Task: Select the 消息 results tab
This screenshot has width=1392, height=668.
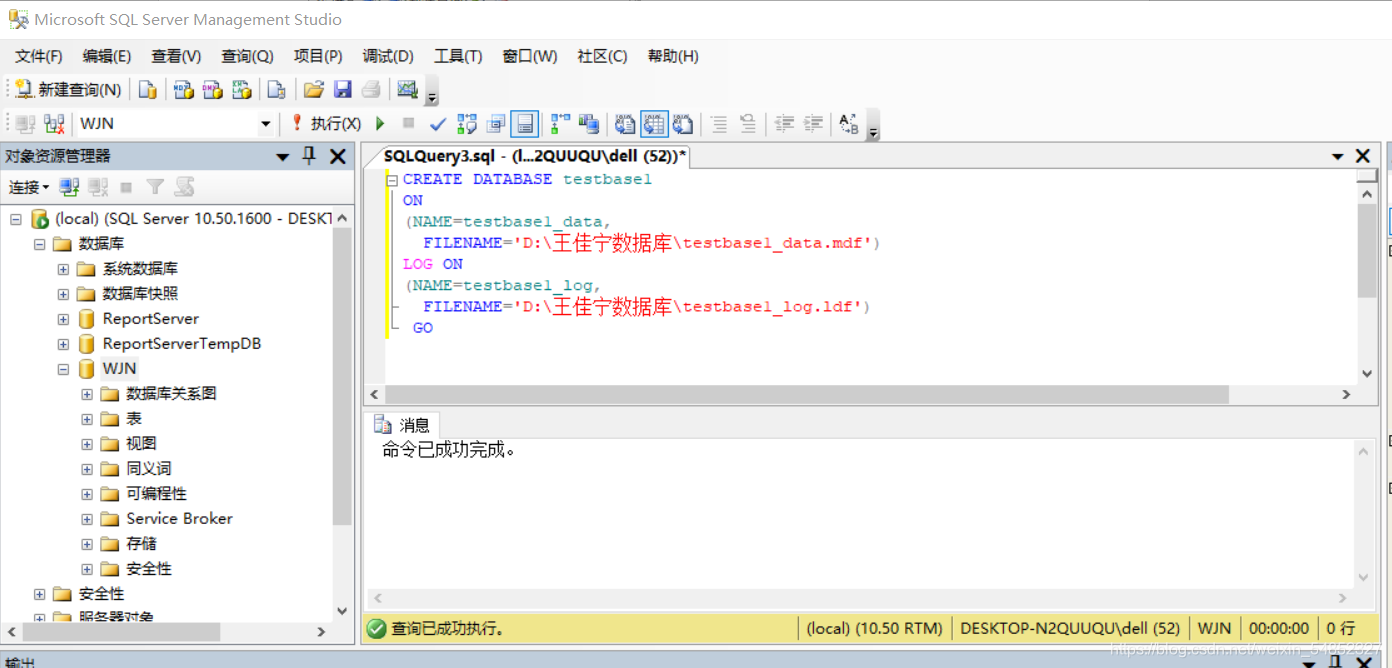Action: coord(402,425)
